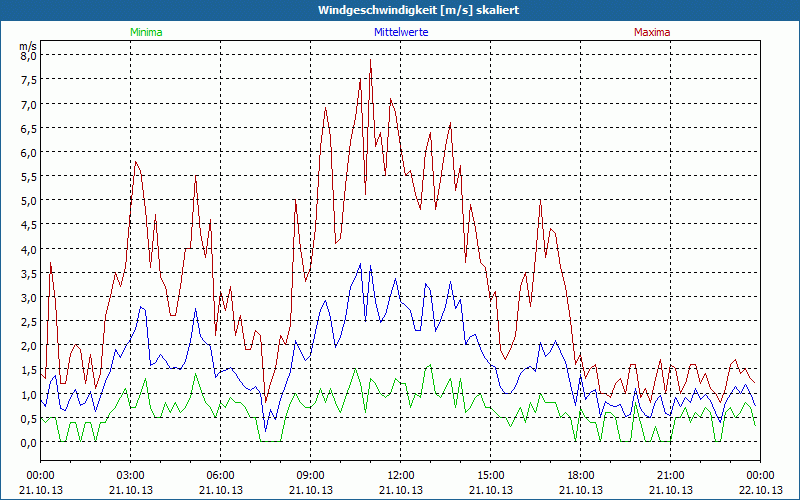
Task: Select the red 'Maxima' legend label
Action: click(652, 32)
